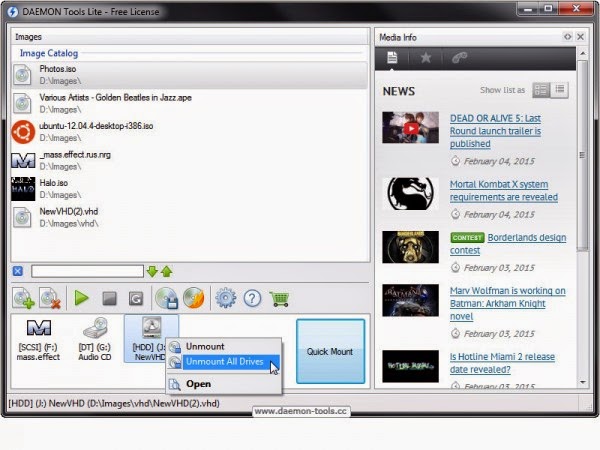
Task: Select Photos.iso in Image Catalog
Action: pyautogui.click(x=190, y=75)
